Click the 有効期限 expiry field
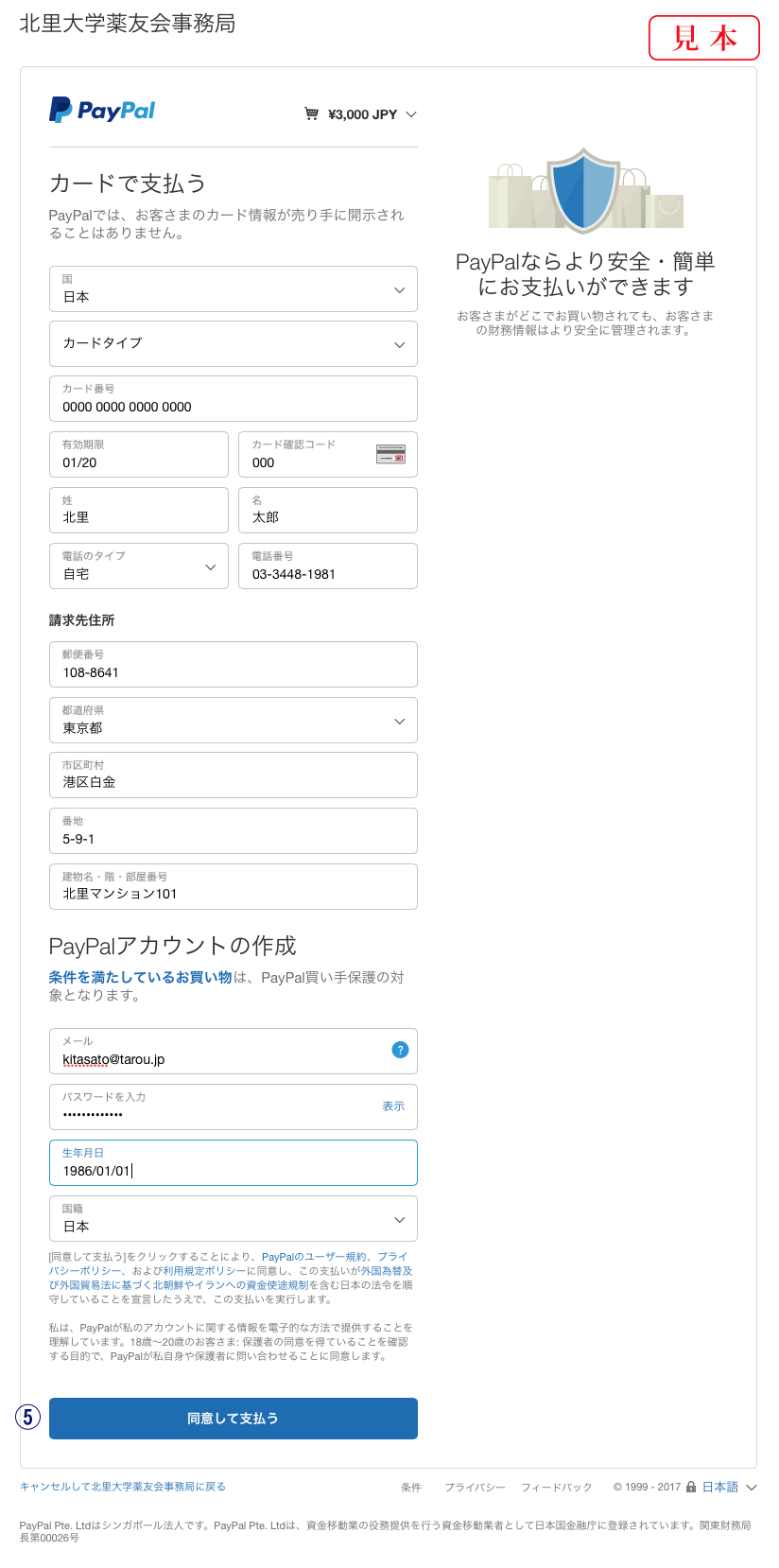 [139, 454]
